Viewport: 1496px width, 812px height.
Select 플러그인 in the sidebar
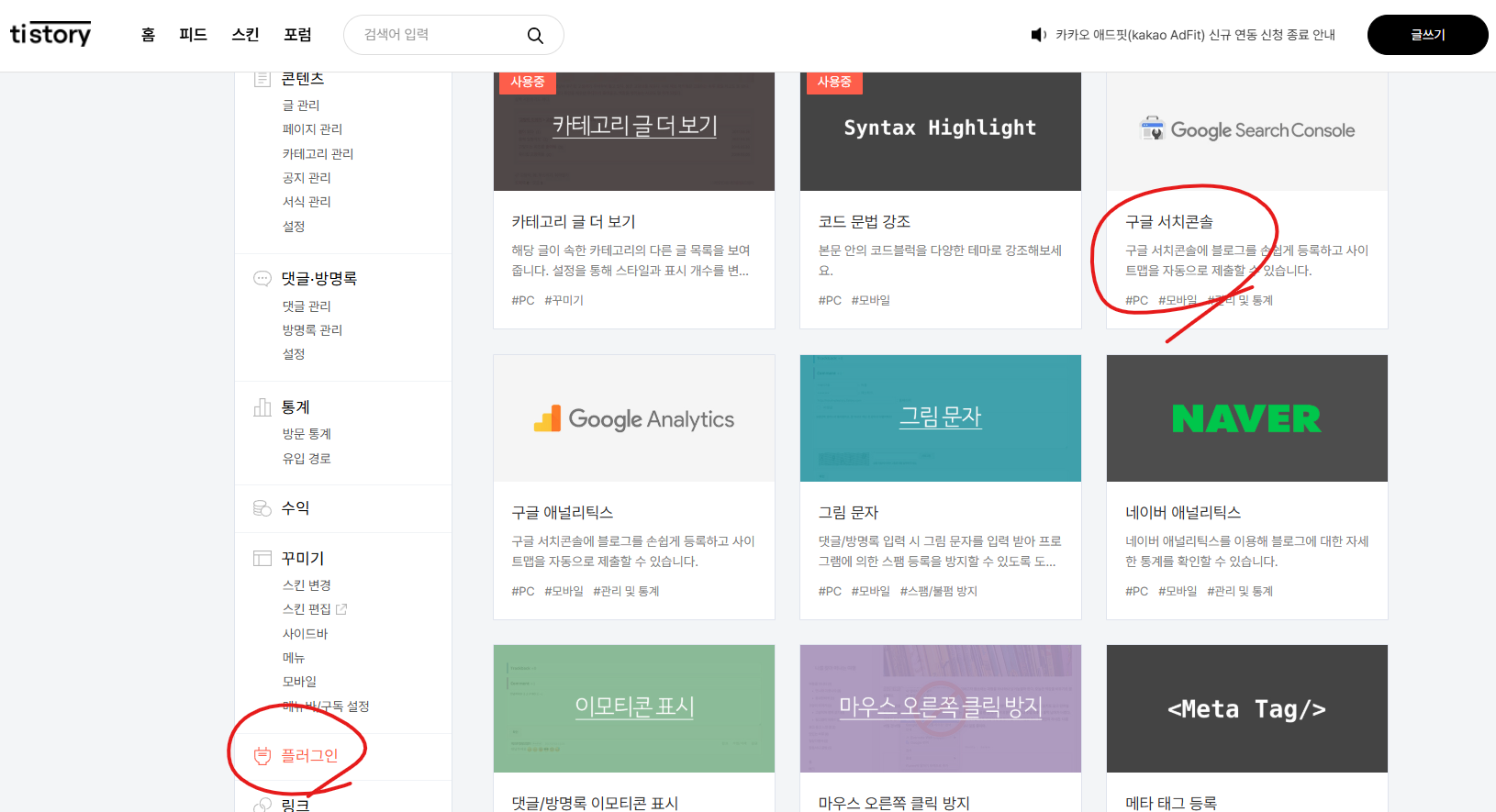309,756
